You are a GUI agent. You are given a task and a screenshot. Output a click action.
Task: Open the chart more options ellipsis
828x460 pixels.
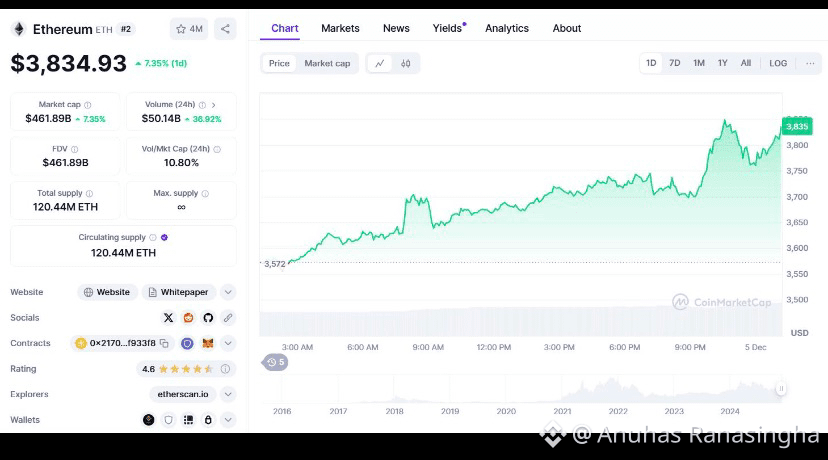pos(810,63)
